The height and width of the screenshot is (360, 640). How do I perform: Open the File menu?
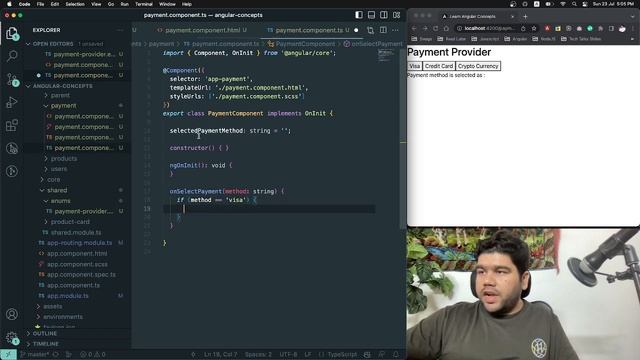click(x=40, y=4)
